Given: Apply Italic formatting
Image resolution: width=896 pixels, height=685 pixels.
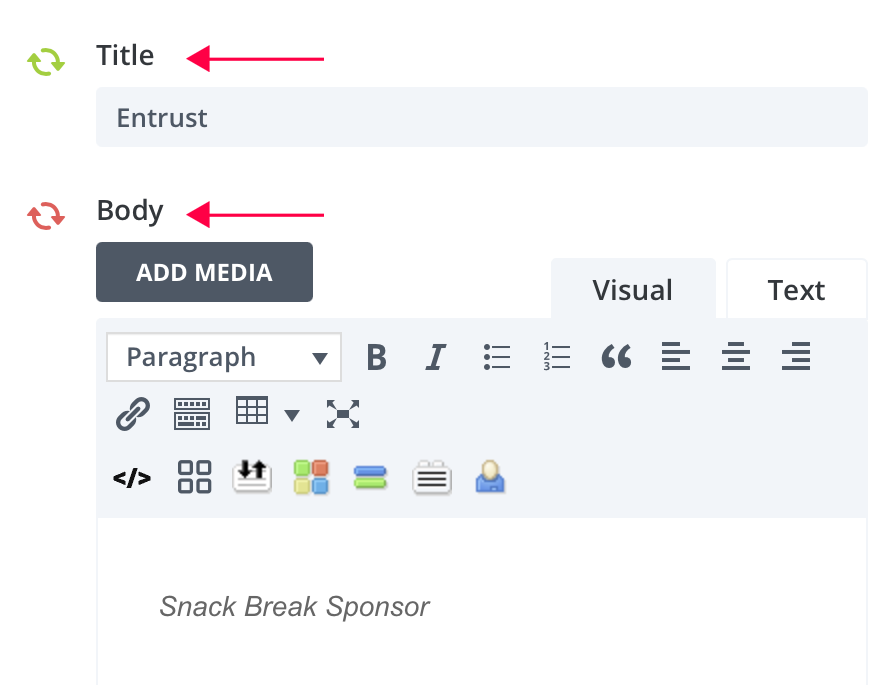Looking at the screenshot, I should (435, 357).
